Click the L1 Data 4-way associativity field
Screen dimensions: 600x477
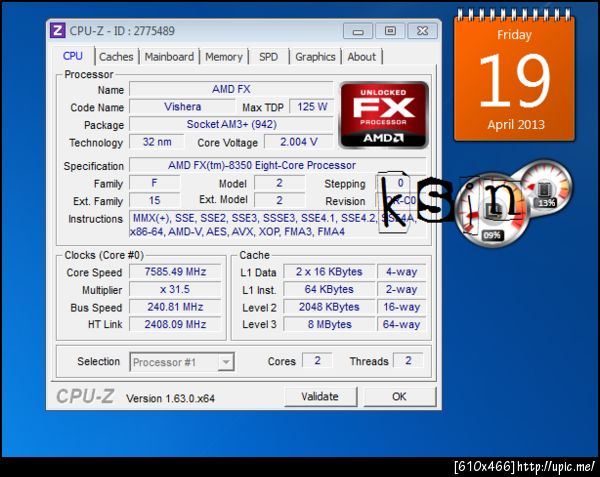(x=401, y=272)
